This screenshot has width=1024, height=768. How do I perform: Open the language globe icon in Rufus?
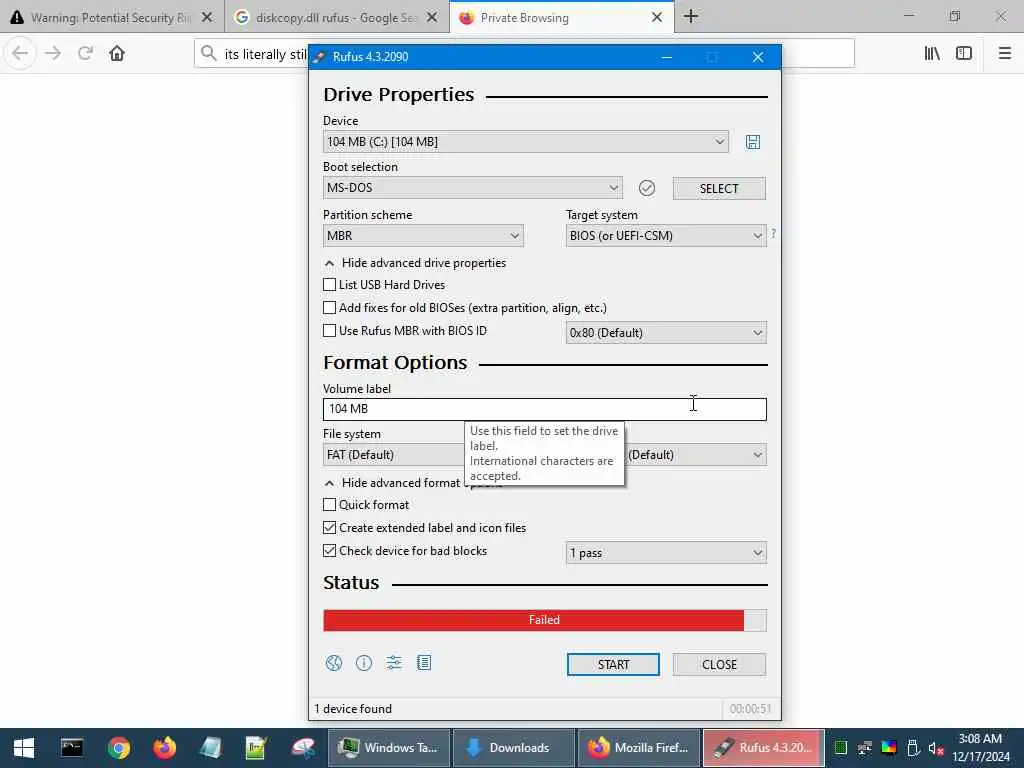[x=334, y=663]
